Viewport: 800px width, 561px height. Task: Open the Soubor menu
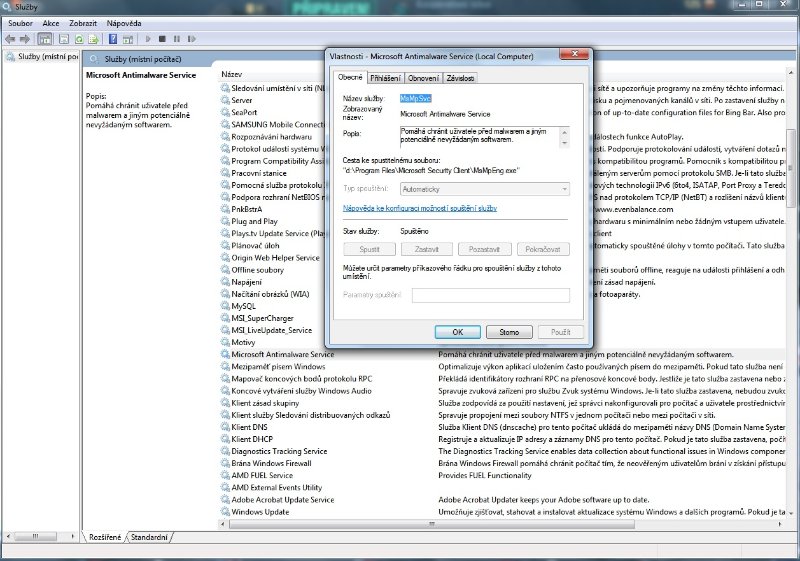pos(20,23)
